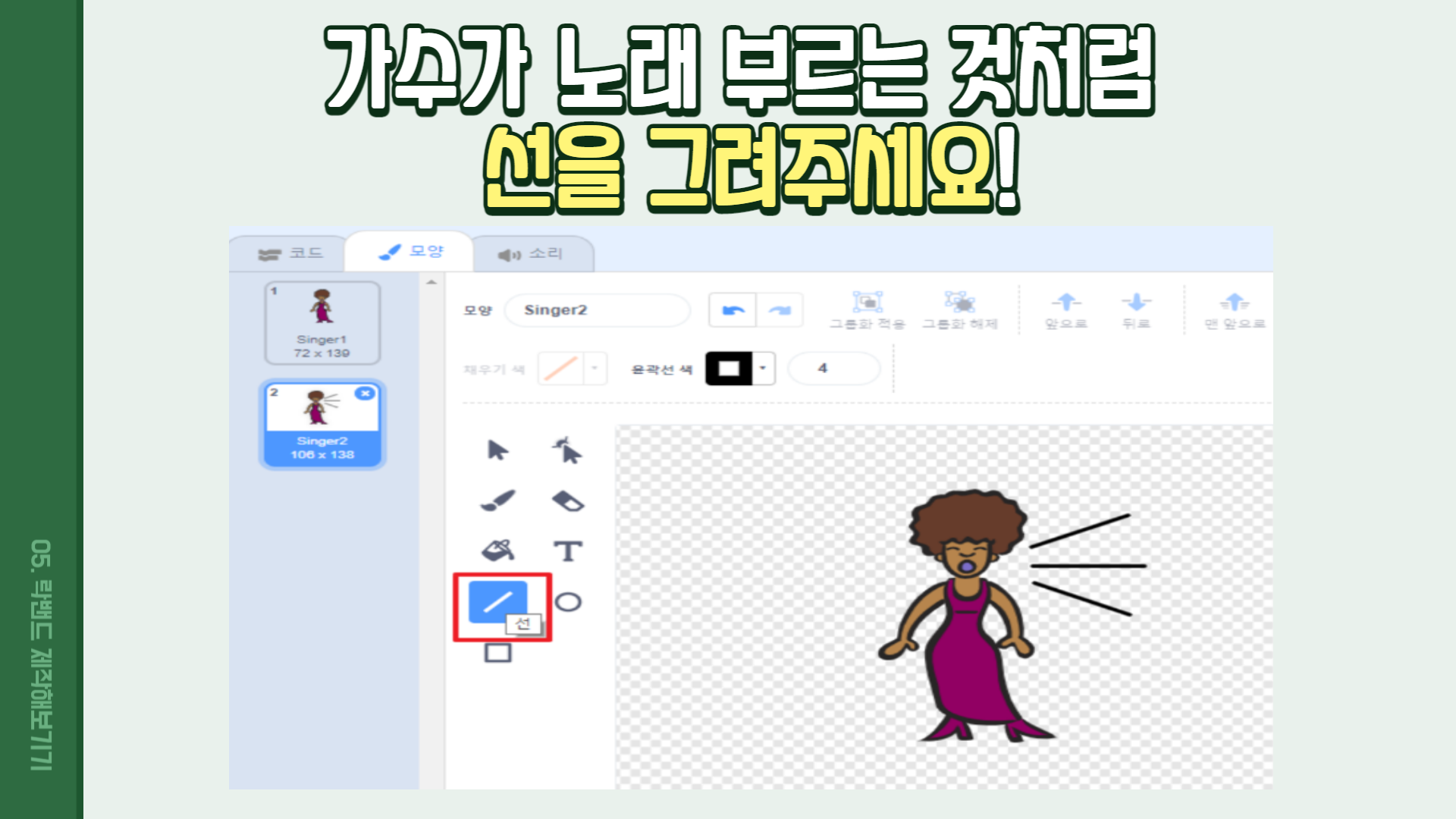Viewport: 1456px width, 819px height.
Task: Click the black outline color swatch
Action: click(x=729, y=369)
